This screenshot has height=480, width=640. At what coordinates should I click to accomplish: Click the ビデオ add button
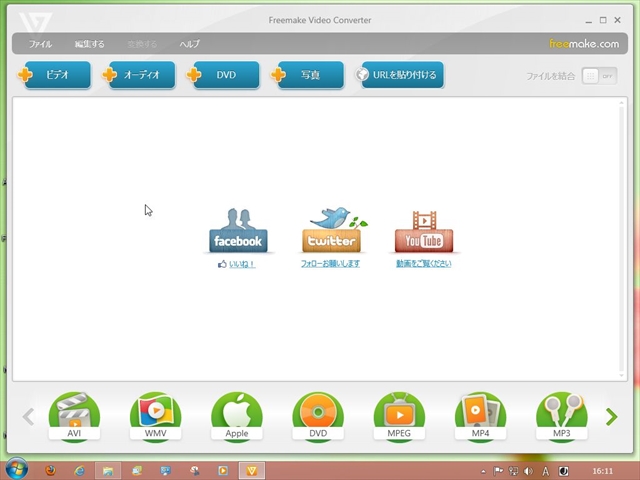pyautogui.click(x=57, y=75)
